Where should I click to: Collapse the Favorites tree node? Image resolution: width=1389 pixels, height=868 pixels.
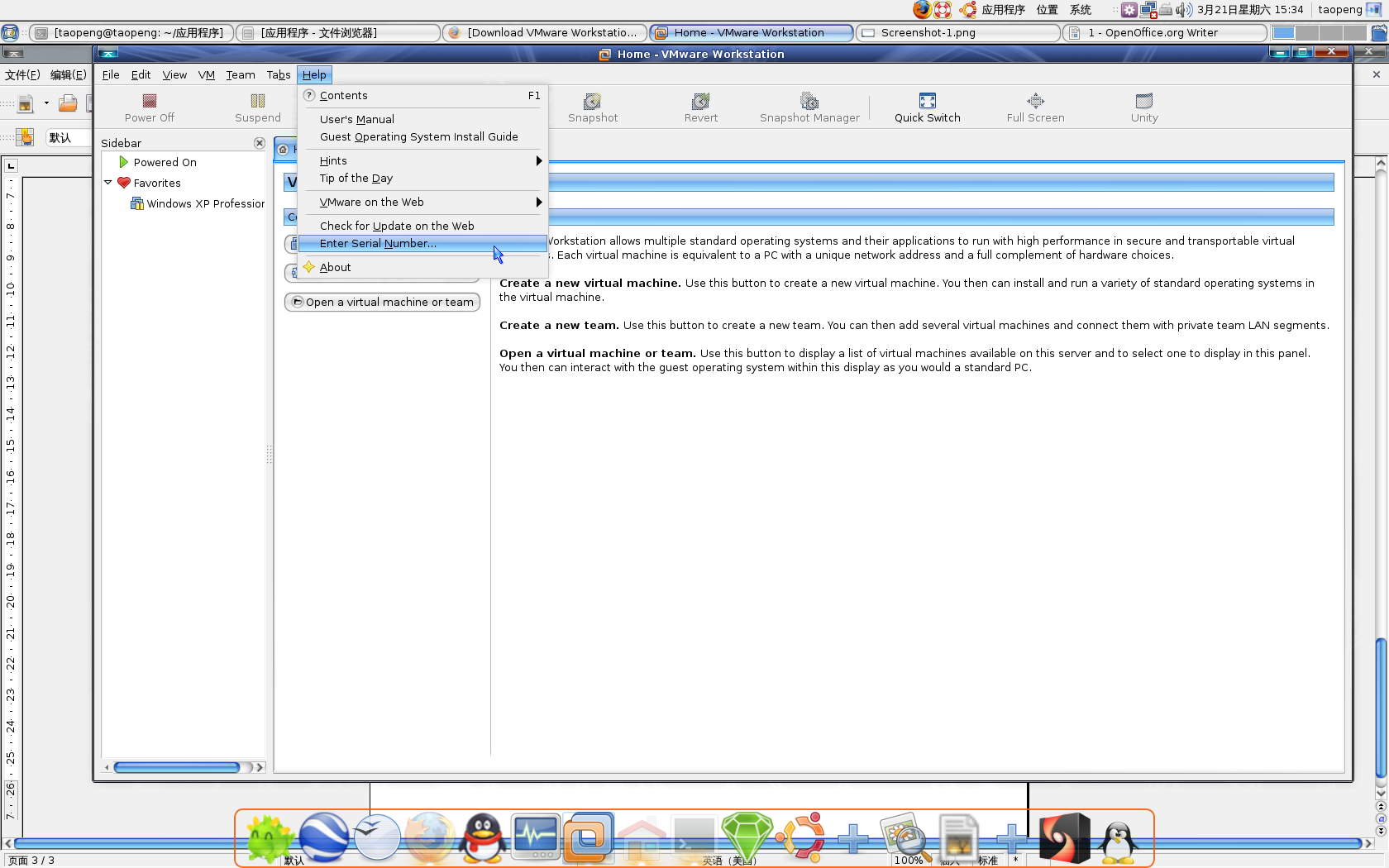107,183
